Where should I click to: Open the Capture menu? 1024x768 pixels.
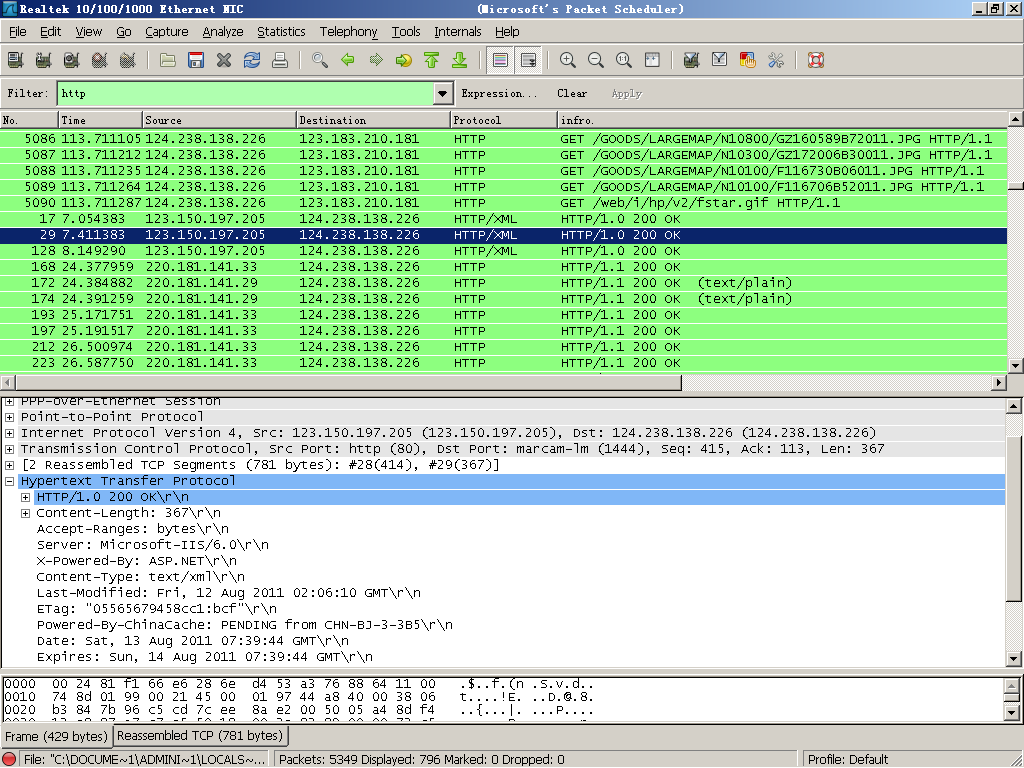[x=167, y=31]
